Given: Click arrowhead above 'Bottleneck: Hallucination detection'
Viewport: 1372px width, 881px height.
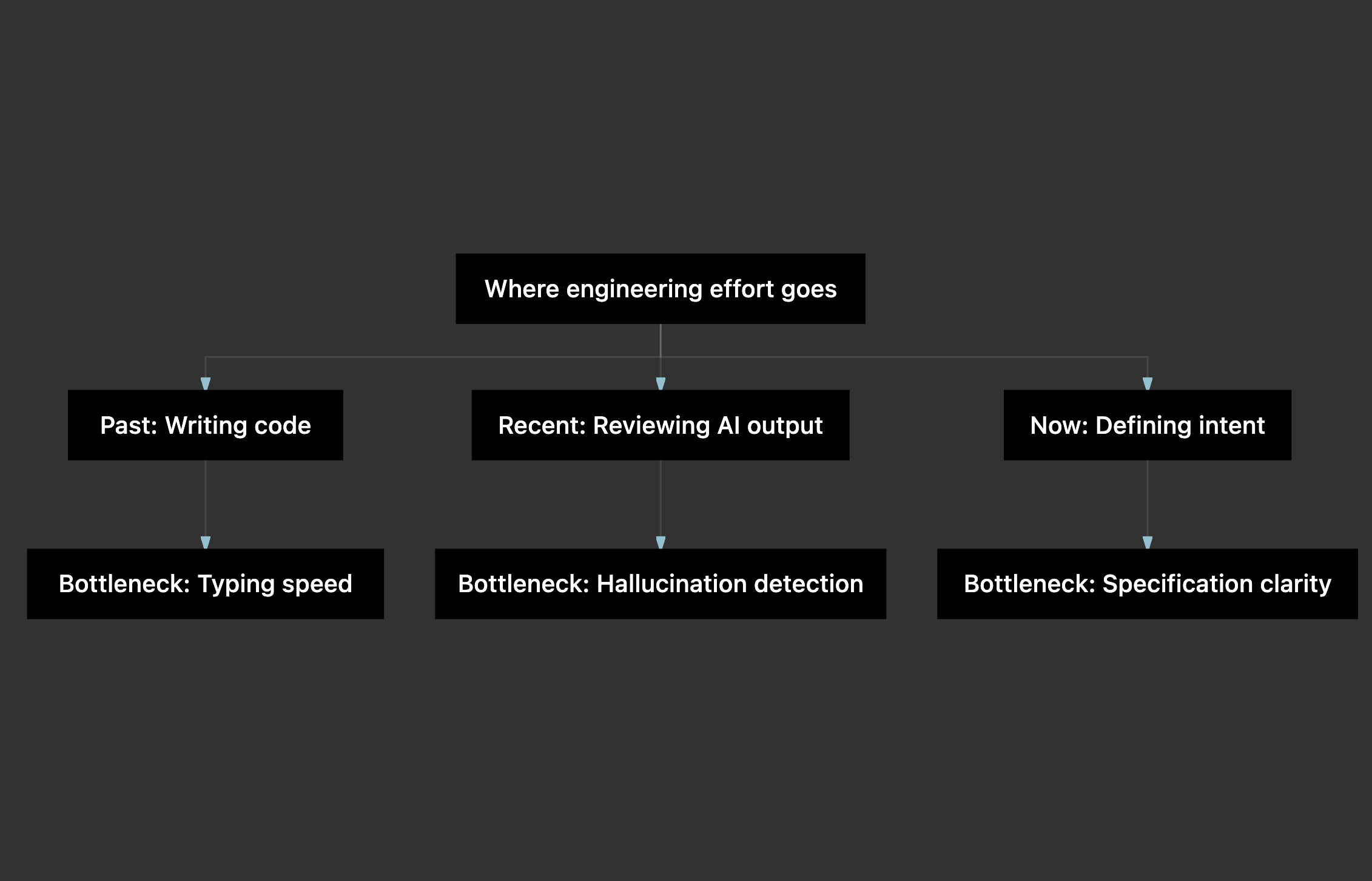Looking at the screenshot, I should (661, 542).
